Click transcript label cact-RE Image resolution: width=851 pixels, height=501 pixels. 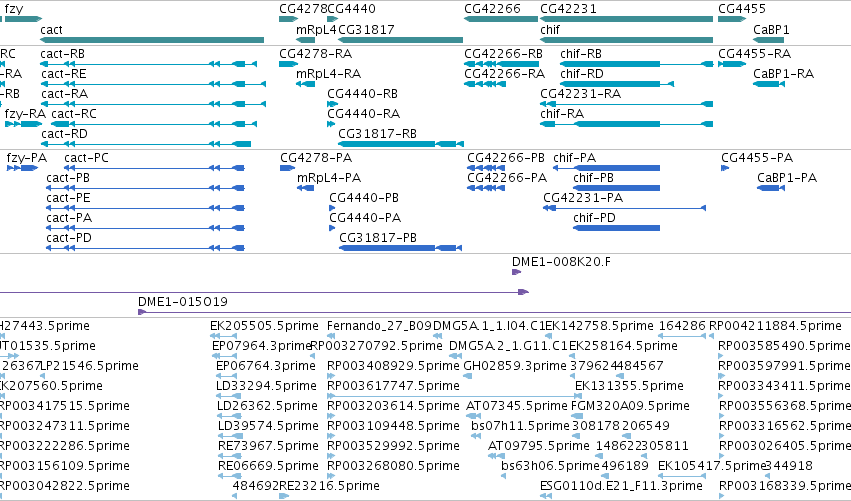pos(64,74)
